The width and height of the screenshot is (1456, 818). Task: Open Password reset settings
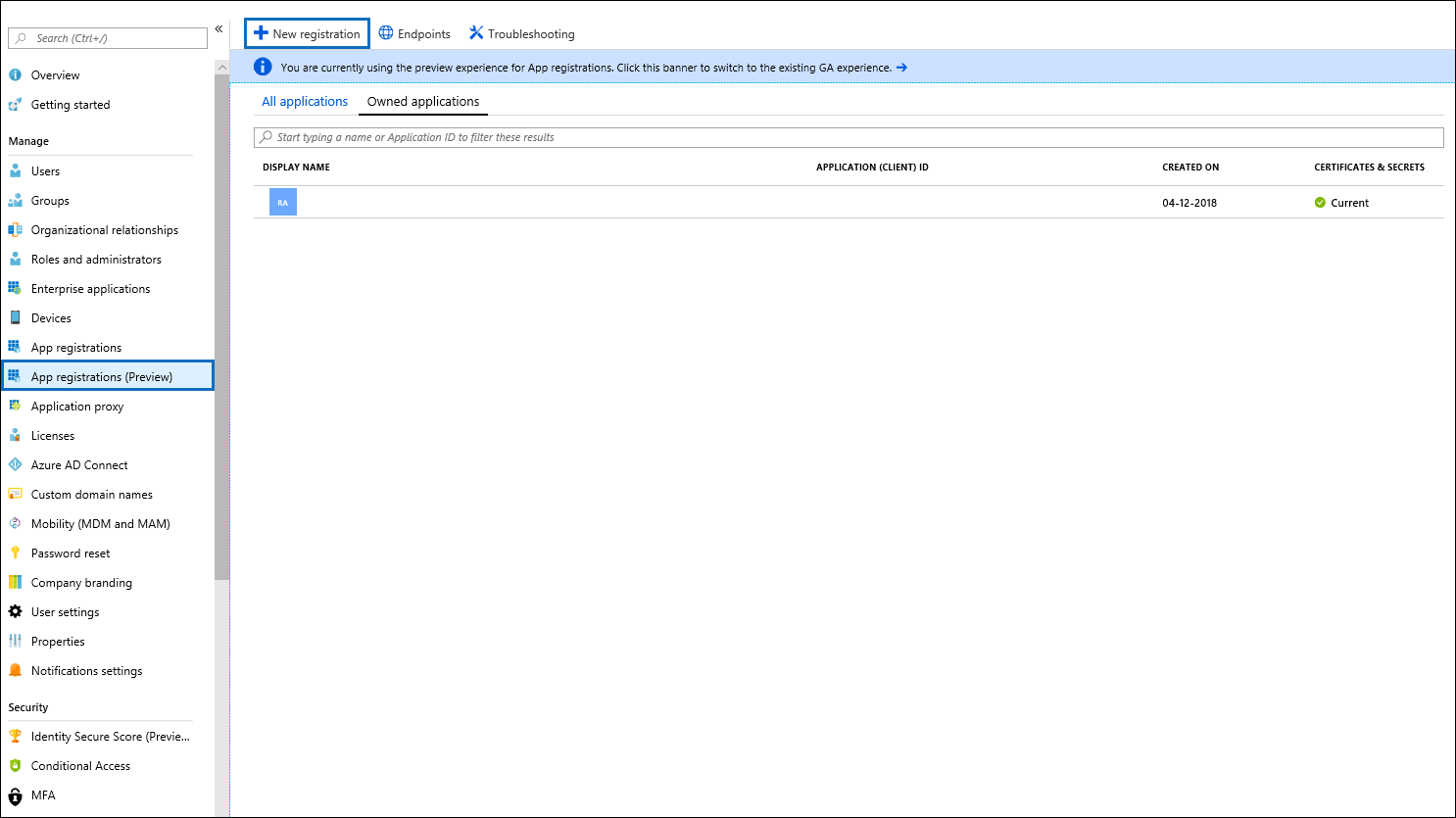pyautogui.click(x=70, y=553)
